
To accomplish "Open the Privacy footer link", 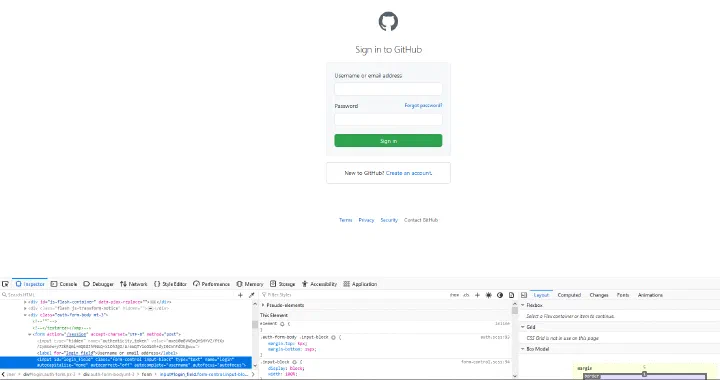I will (366, 220).
